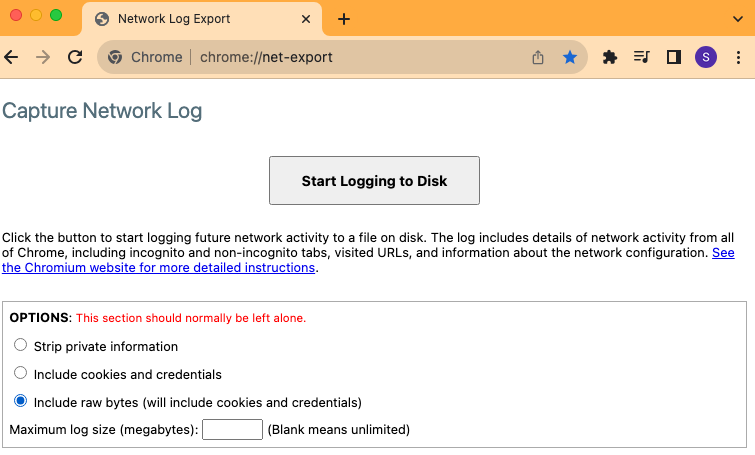This screenshot has width=755, height=455.
Task: Select Include cookies and credentials option
Action: (21, 374)
